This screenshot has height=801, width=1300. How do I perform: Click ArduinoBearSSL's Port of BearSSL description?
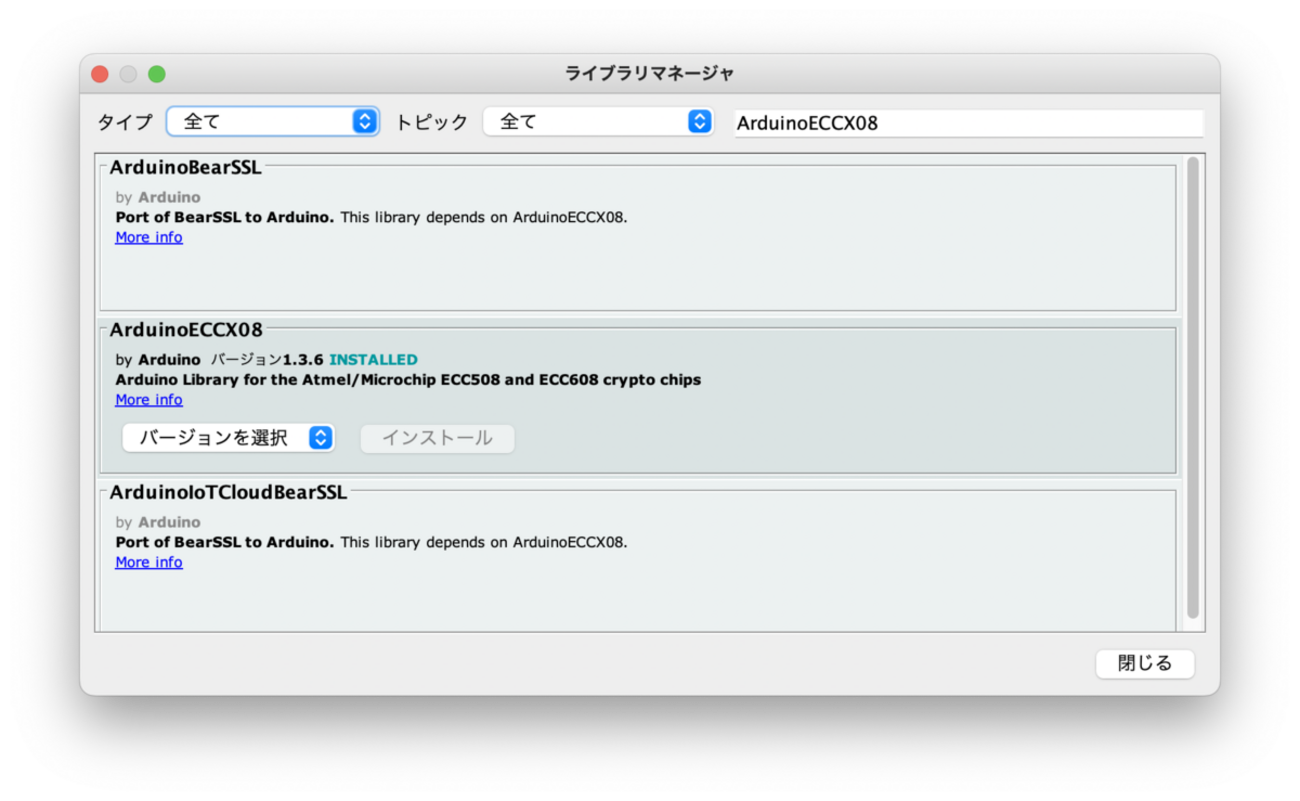tap(371, 217)
